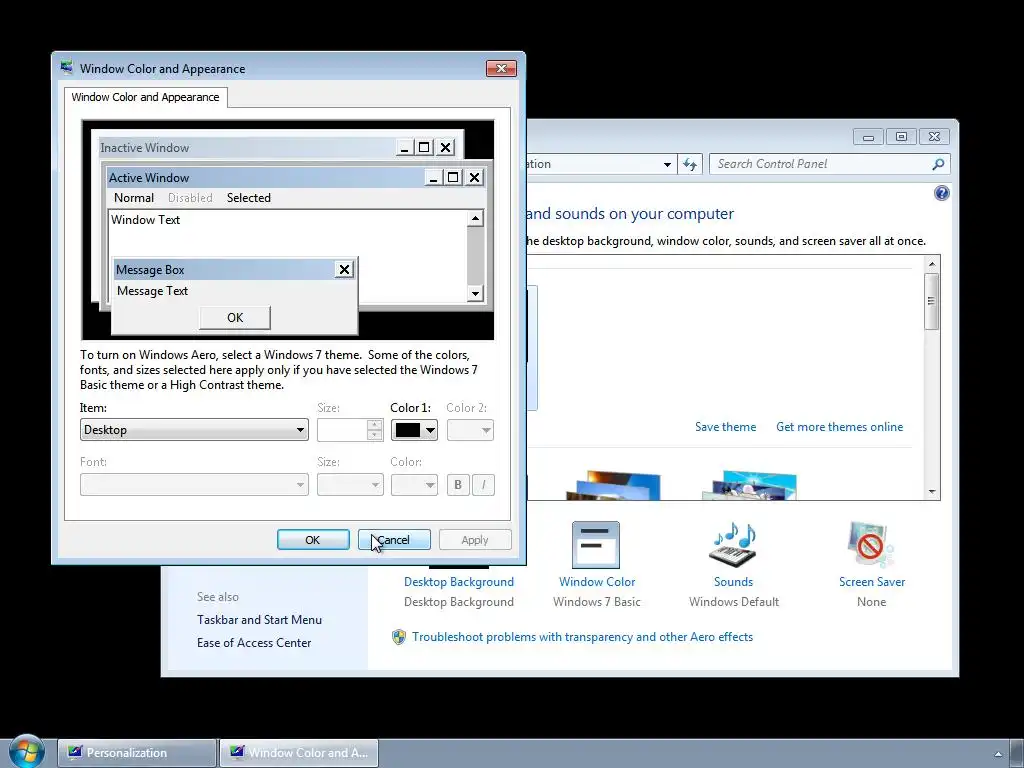Click preview Window Text scrollbar up arrow
Viewport: 1024px width, 768px height.
pyautogui.click(x=475, y=218)
